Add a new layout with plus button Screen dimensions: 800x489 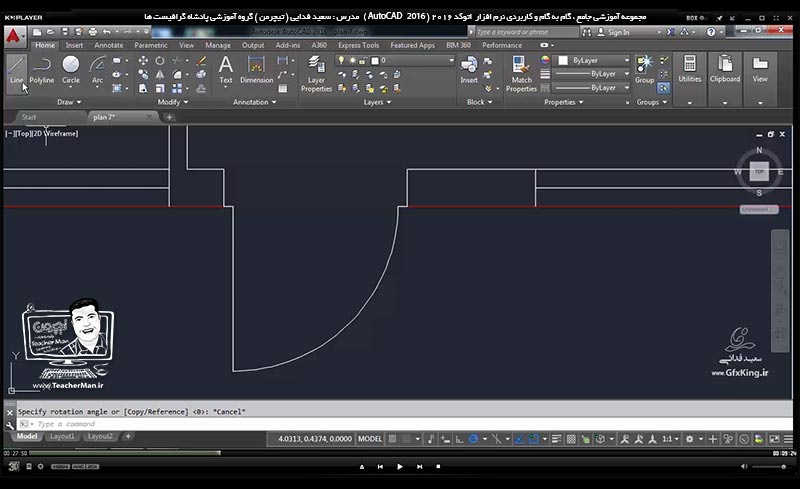pyautogui.click(x=128, y=436)
